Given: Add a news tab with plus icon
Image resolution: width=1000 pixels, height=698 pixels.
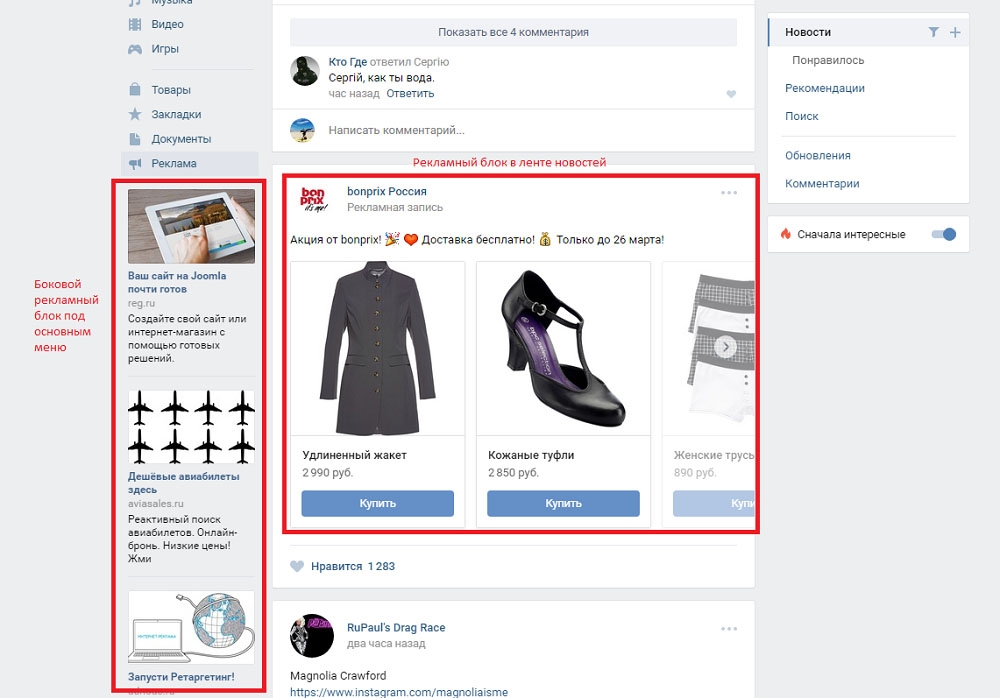Looking at the screenshot, I should (x=955, y=32).
